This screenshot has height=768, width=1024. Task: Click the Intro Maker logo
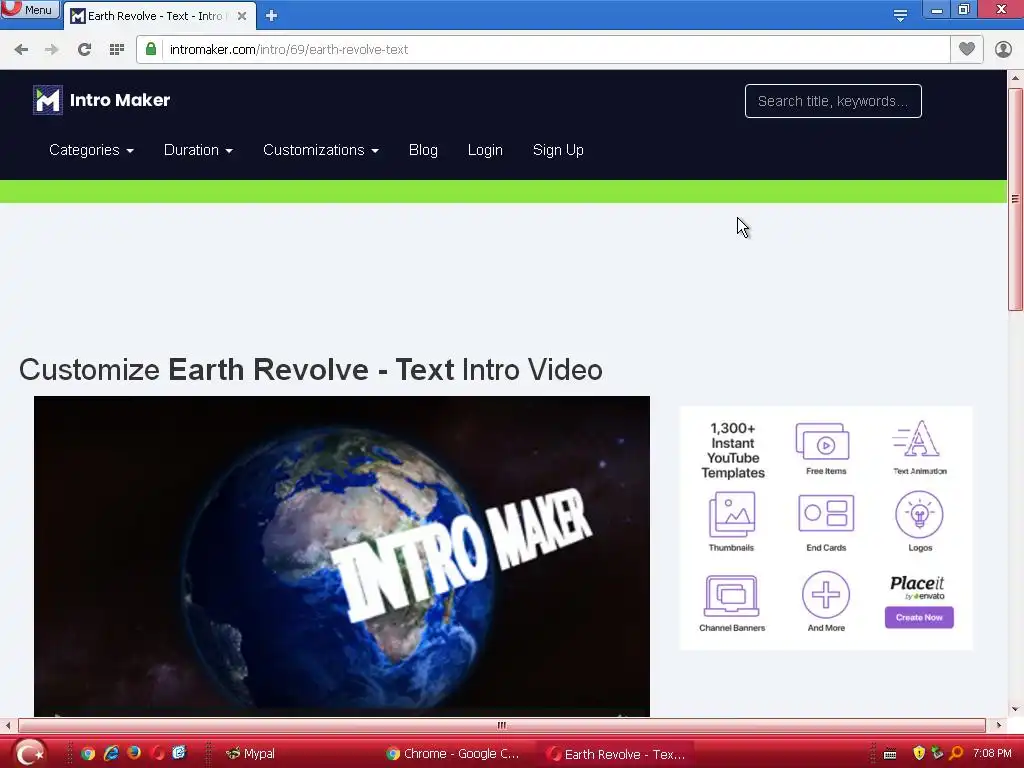(48, 100)
